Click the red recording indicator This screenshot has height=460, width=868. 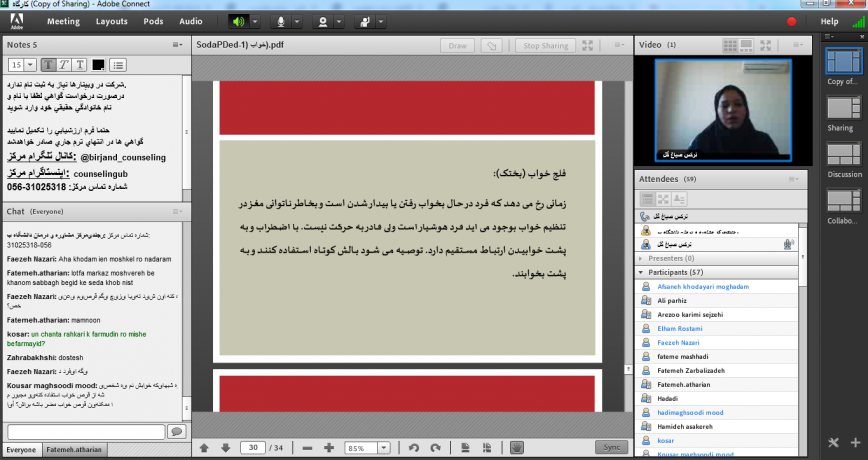pos(791,20)
